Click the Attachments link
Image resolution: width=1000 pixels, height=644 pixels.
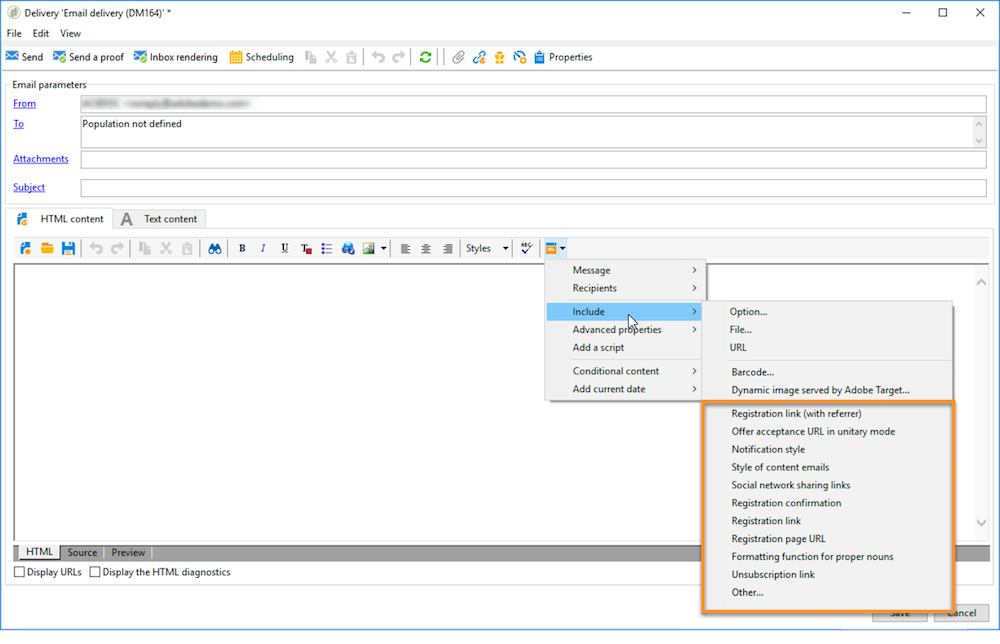[41, 159]
